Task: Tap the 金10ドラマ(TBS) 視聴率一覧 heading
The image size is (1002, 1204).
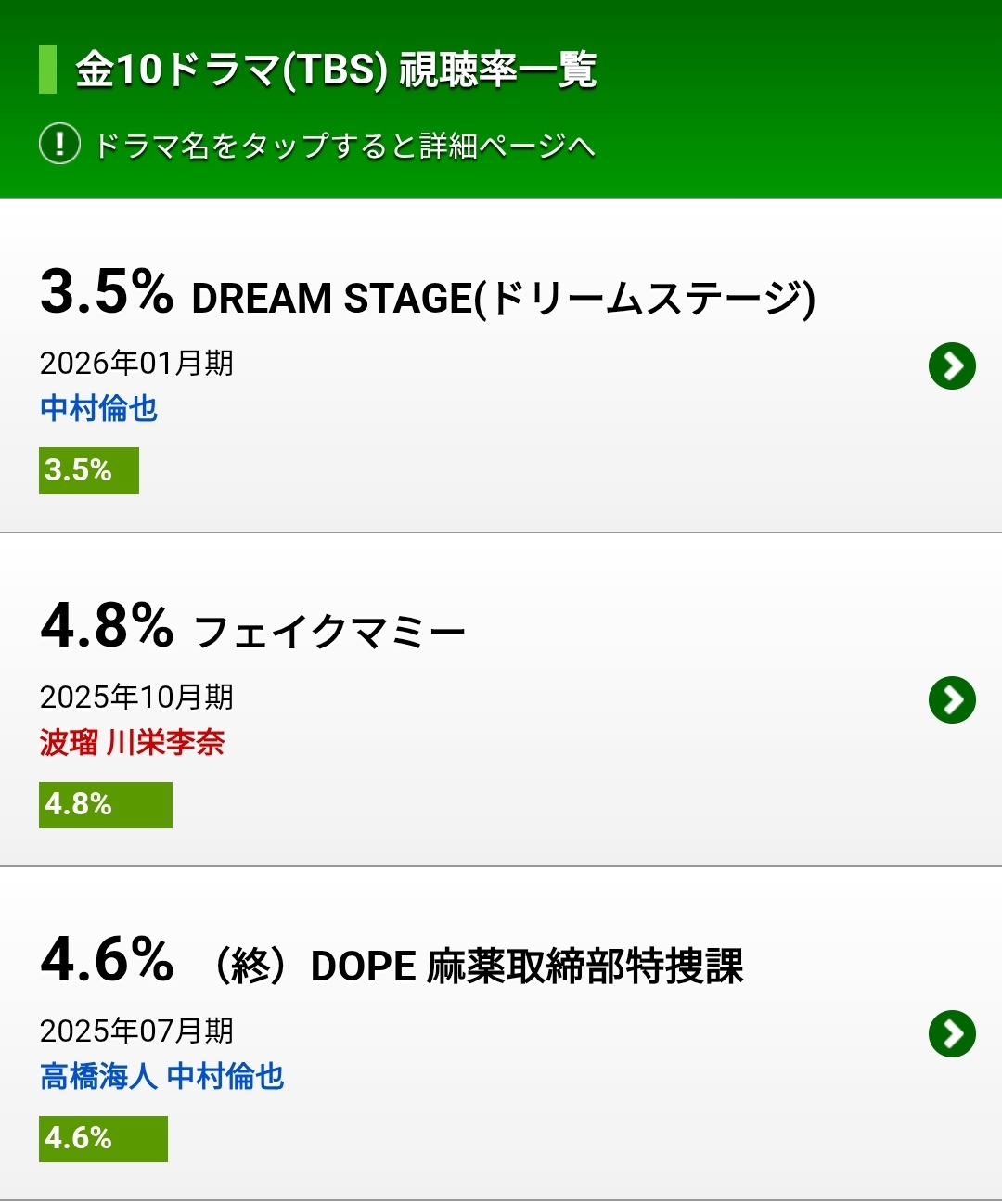Action: coord(335,70)
